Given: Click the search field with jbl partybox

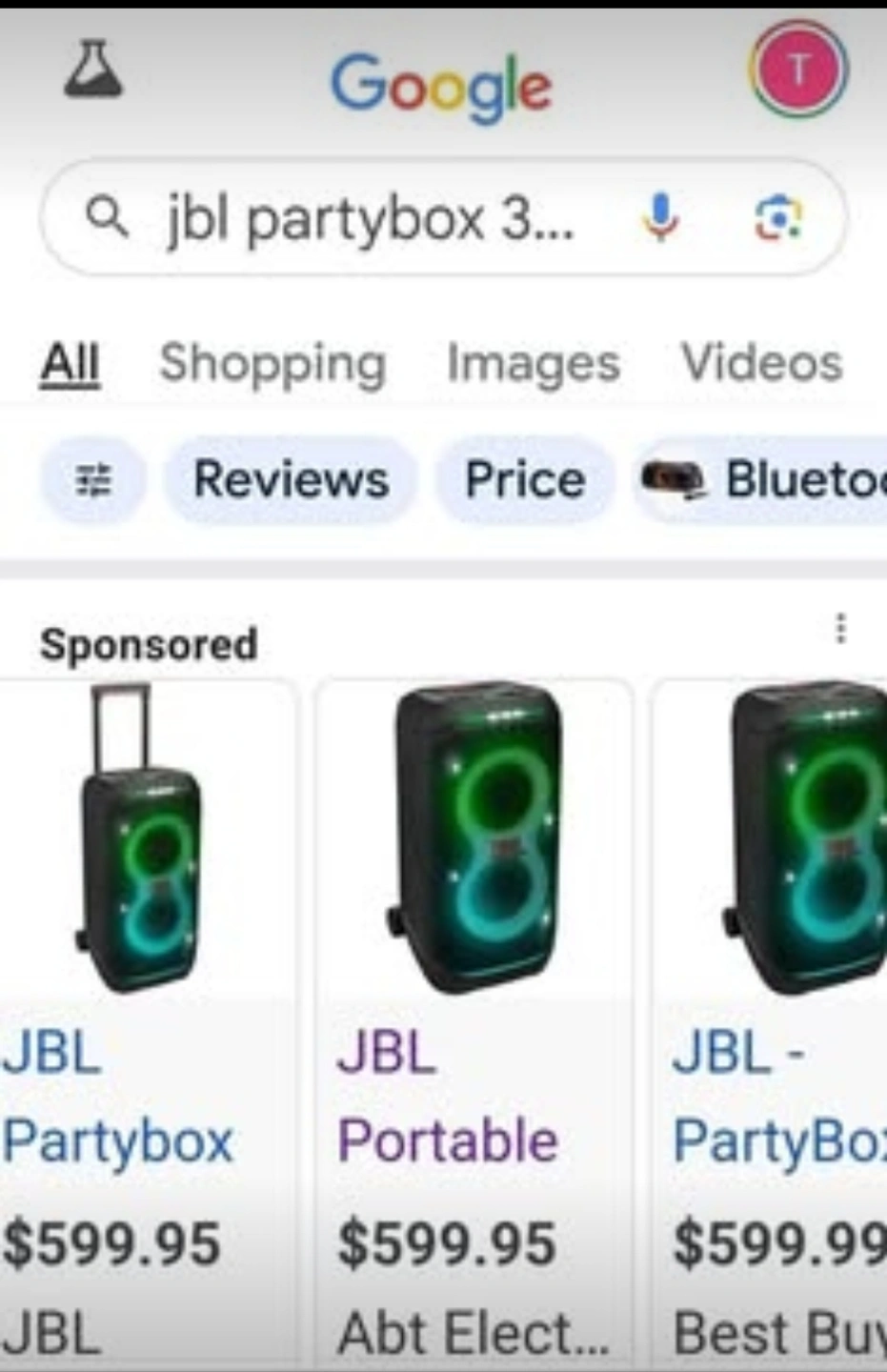Looking at the screenshot, I should (x=443, y=218).
